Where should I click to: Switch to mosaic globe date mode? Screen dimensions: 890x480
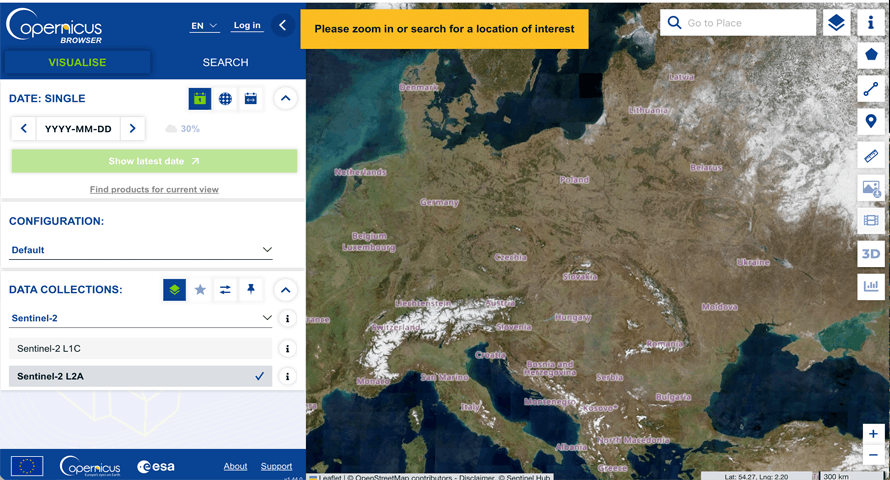click(225, 99)
